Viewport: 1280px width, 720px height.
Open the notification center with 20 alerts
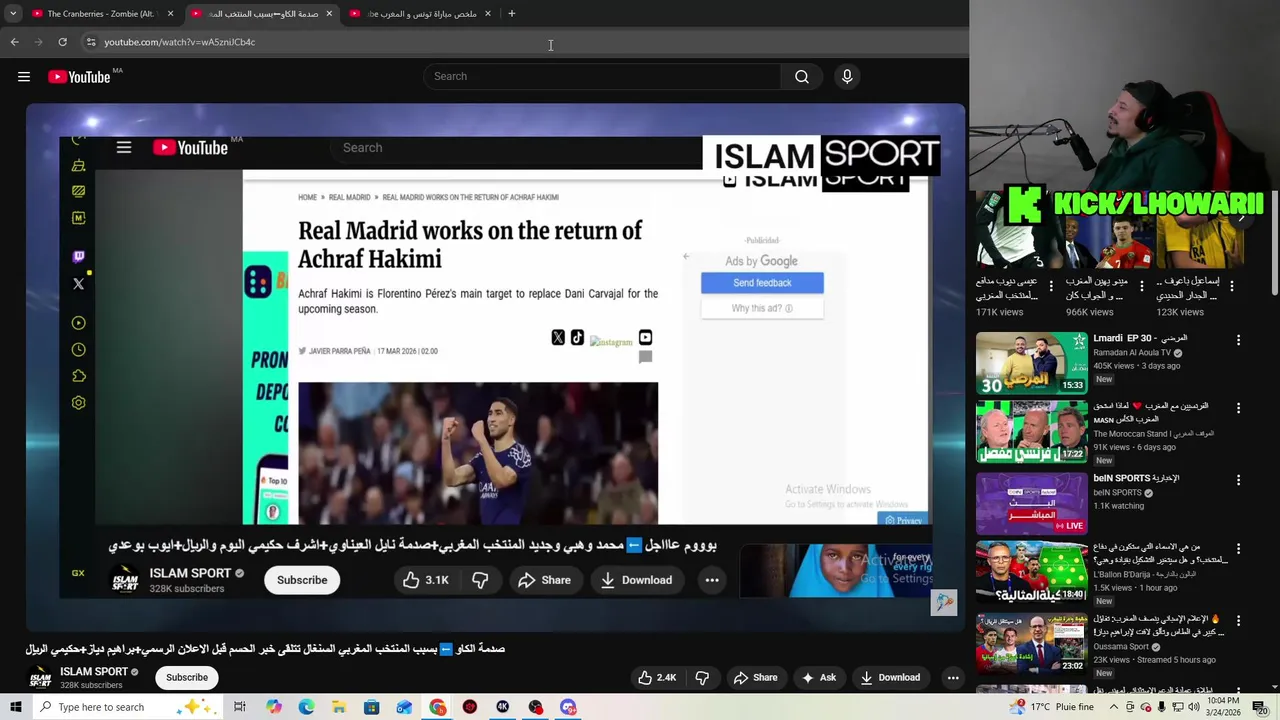click(x=1260, y=708)
